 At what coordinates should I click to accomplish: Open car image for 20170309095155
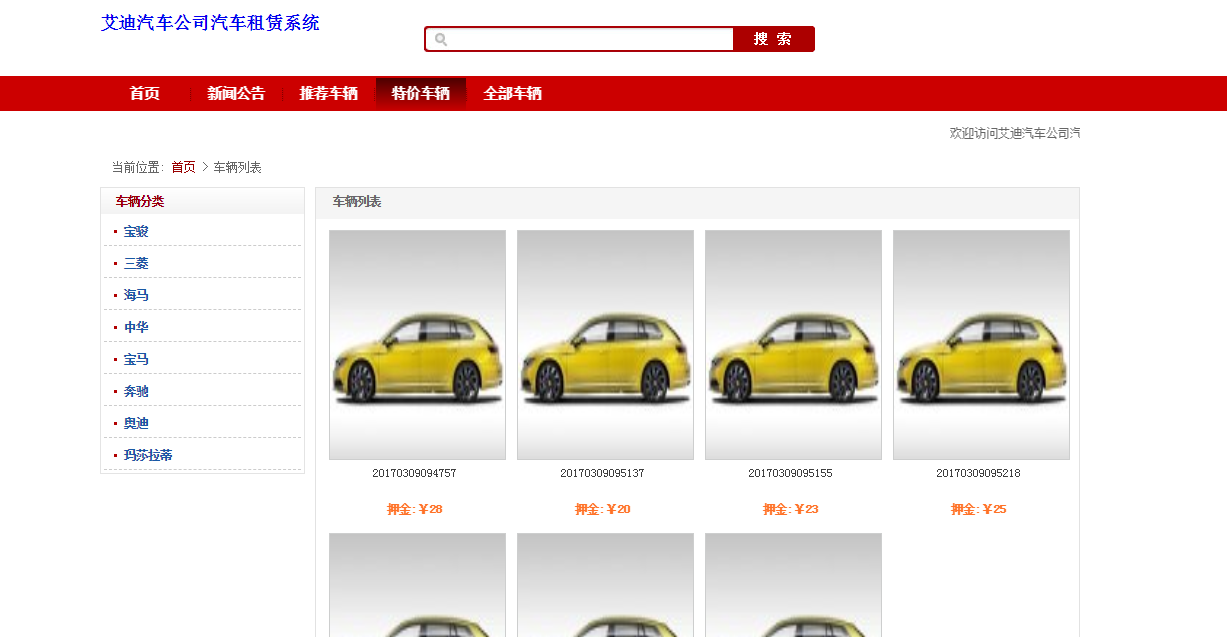click(793, 345)
